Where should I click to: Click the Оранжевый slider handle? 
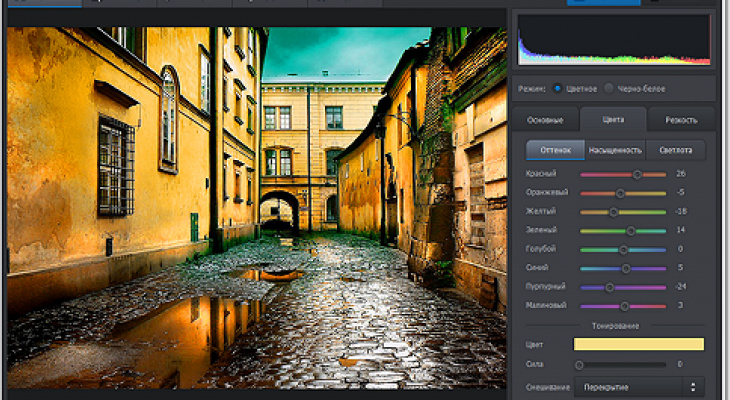click(620, 193)
